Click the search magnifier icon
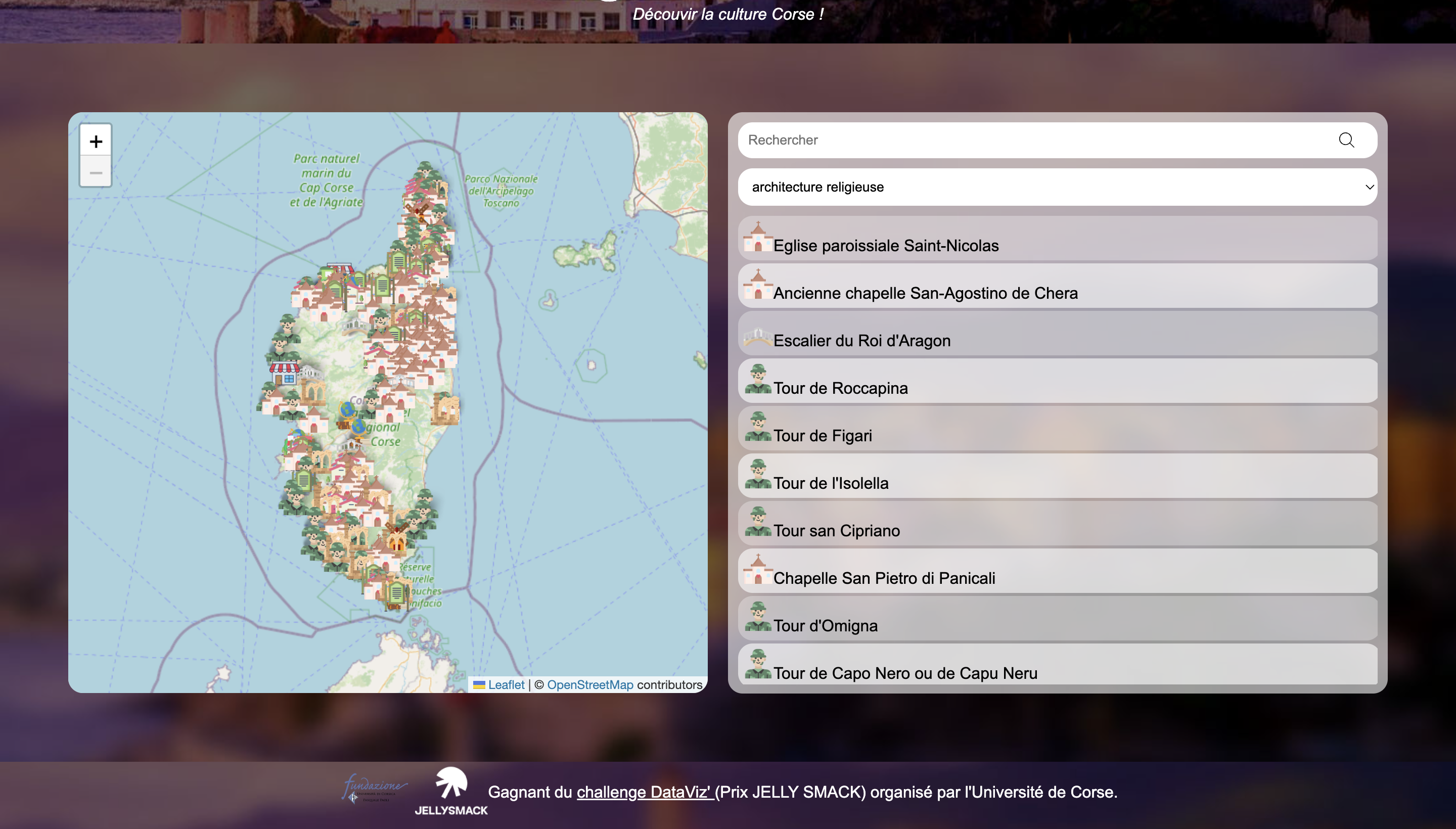Viewport: 1456px width, 829px height. tap(1346, 140)
